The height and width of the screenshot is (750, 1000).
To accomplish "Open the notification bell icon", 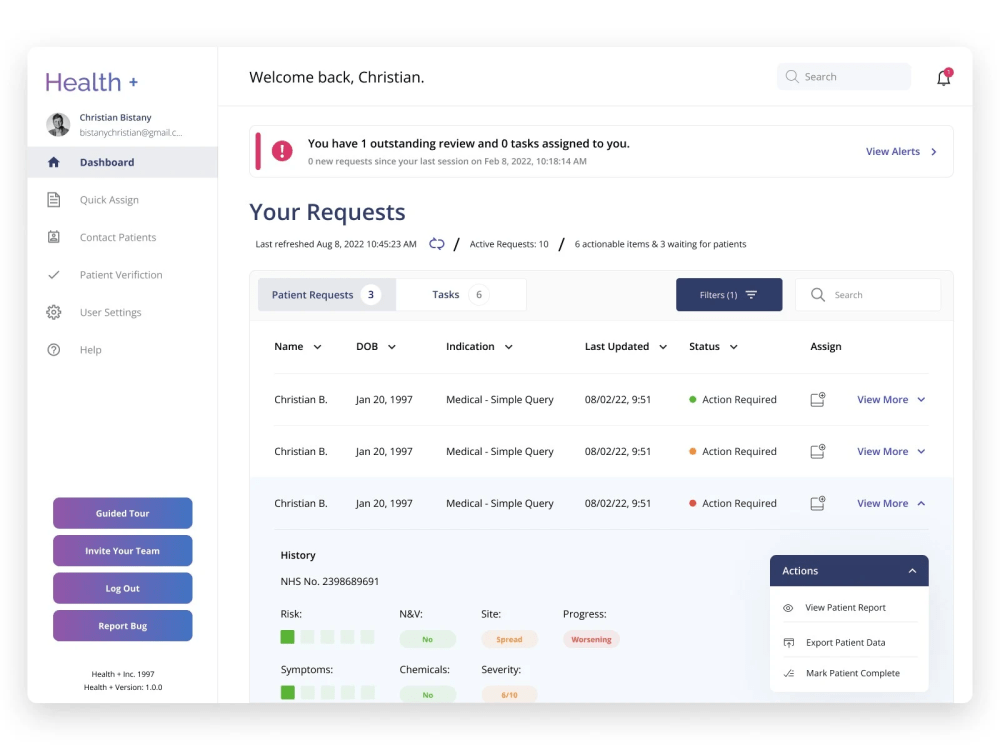I will (x=943, y=77).
